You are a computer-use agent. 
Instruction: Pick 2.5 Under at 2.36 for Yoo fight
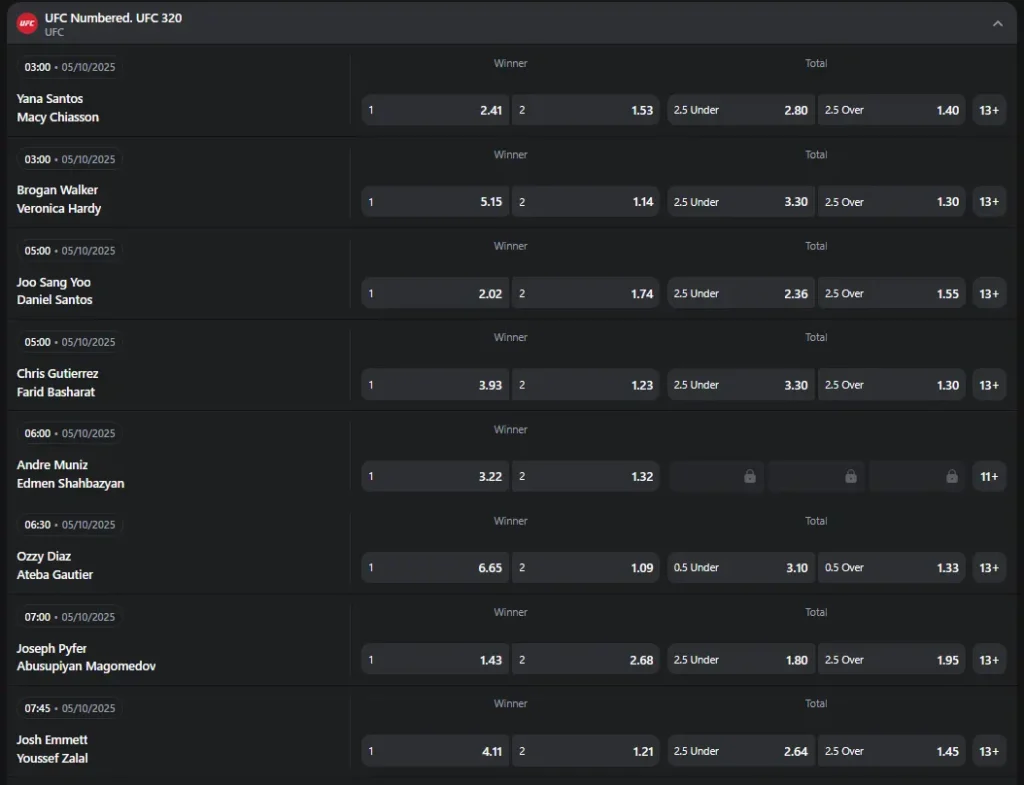click(x=740, y=294)
